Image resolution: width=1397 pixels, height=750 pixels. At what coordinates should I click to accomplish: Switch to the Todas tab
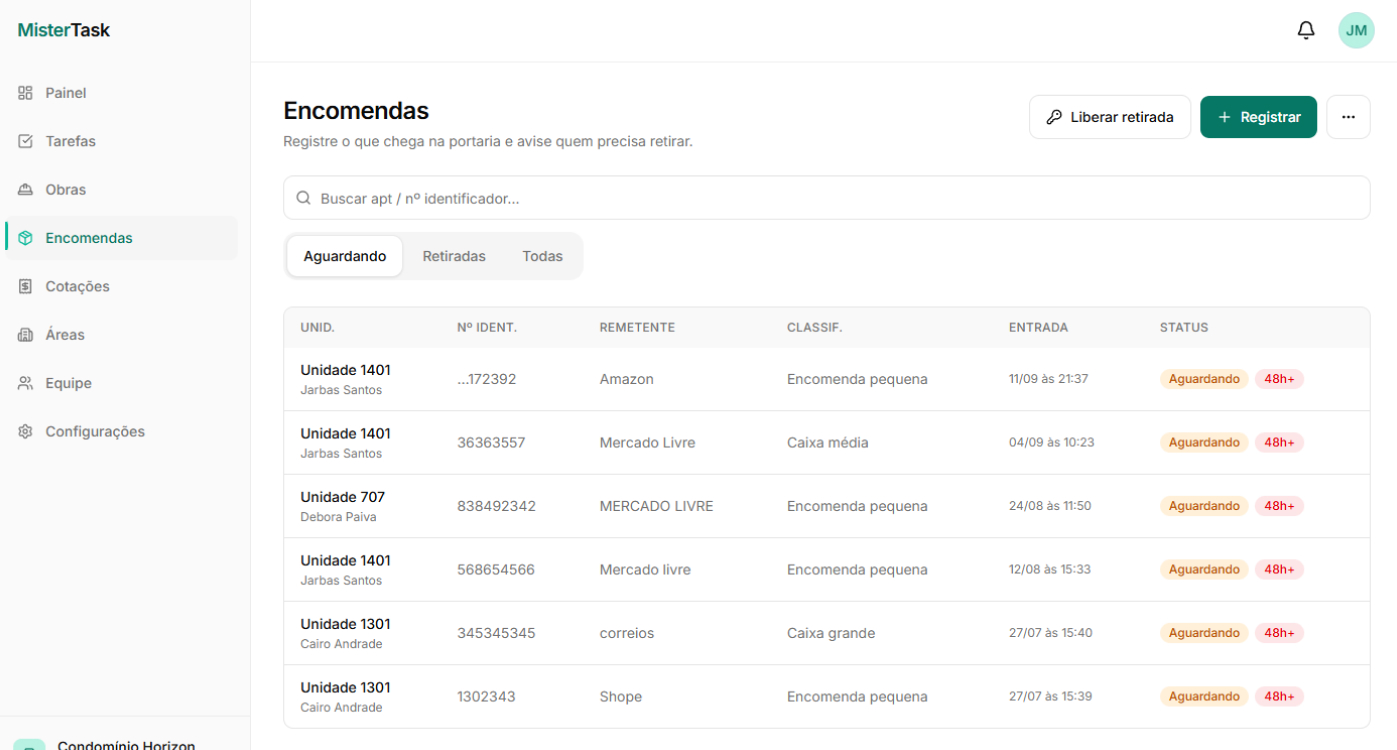[x=542, y=256]
